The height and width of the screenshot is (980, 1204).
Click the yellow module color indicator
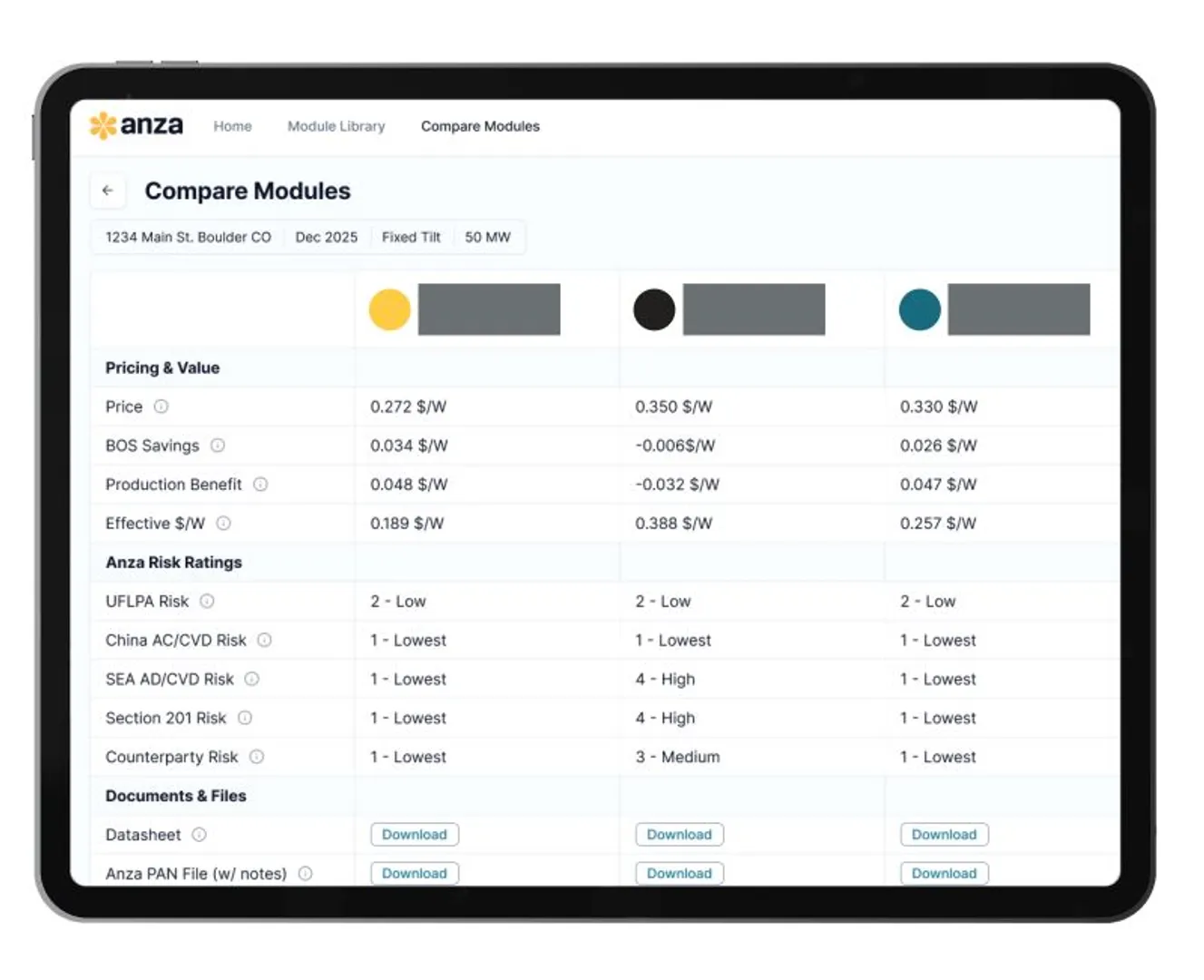pos(388,309)
